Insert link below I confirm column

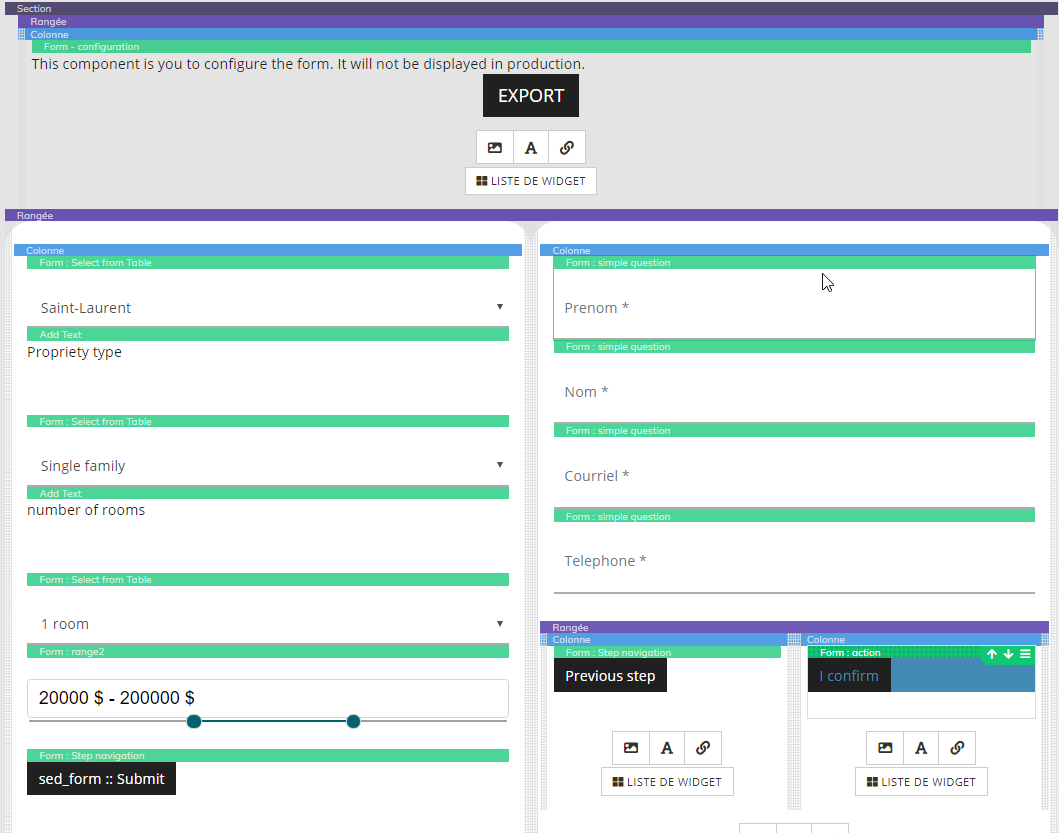pyautogui.click(x=957, y=748)
